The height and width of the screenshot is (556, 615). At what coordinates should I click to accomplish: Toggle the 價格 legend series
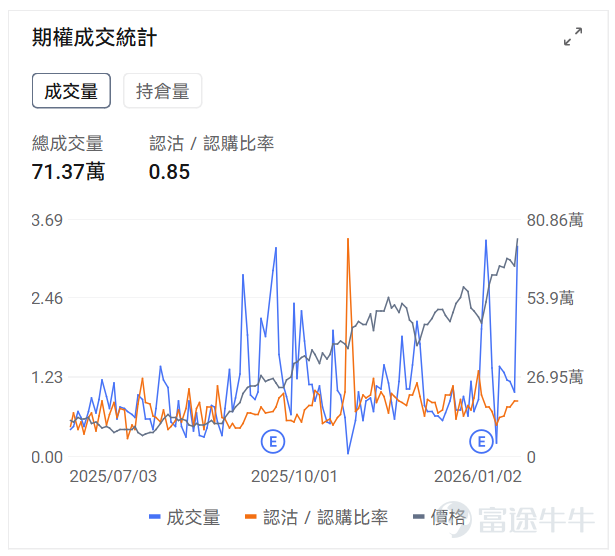tap(440, 517)
